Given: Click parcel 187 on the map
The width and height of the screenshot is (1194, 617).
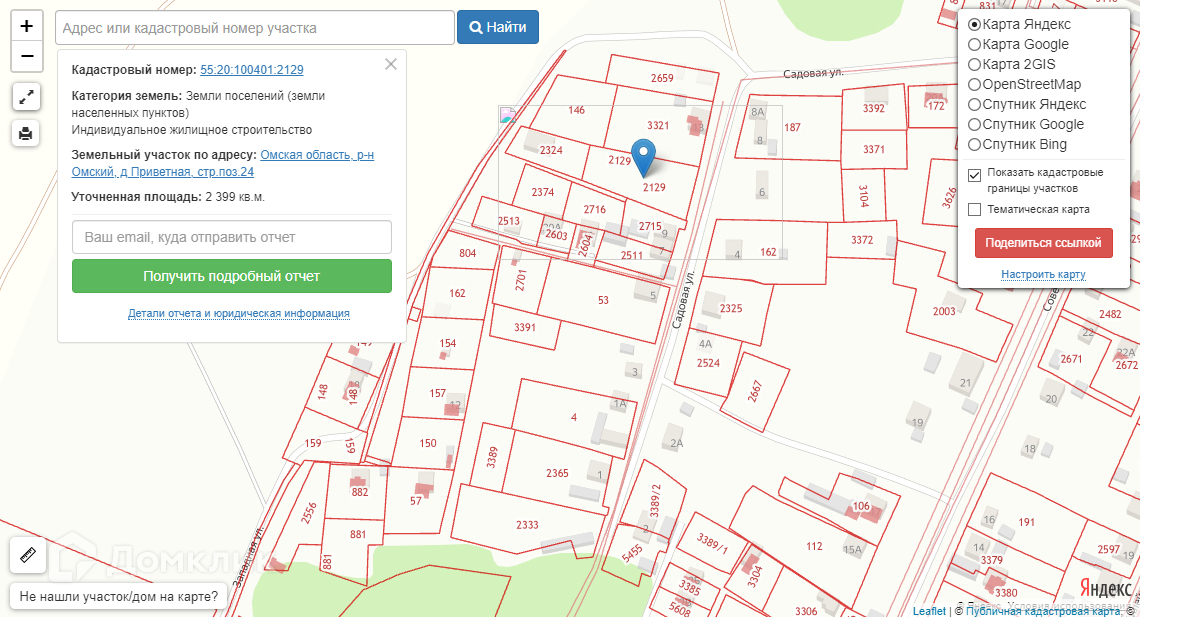Looking at the screenshot, I should [793, 127].
